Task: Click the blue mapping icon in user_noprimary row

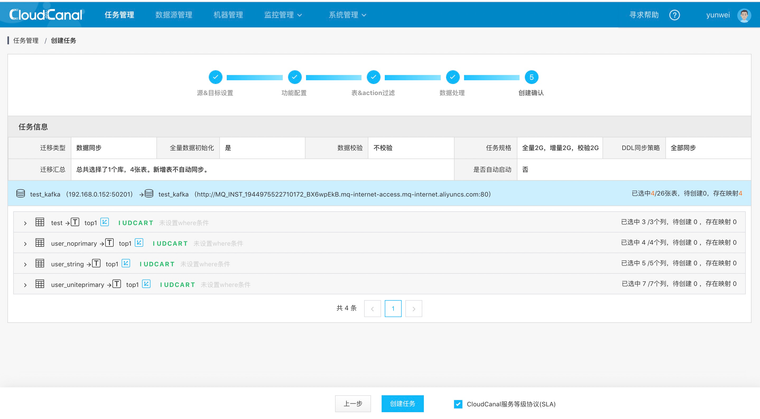Action: click(x=139, y=242)
